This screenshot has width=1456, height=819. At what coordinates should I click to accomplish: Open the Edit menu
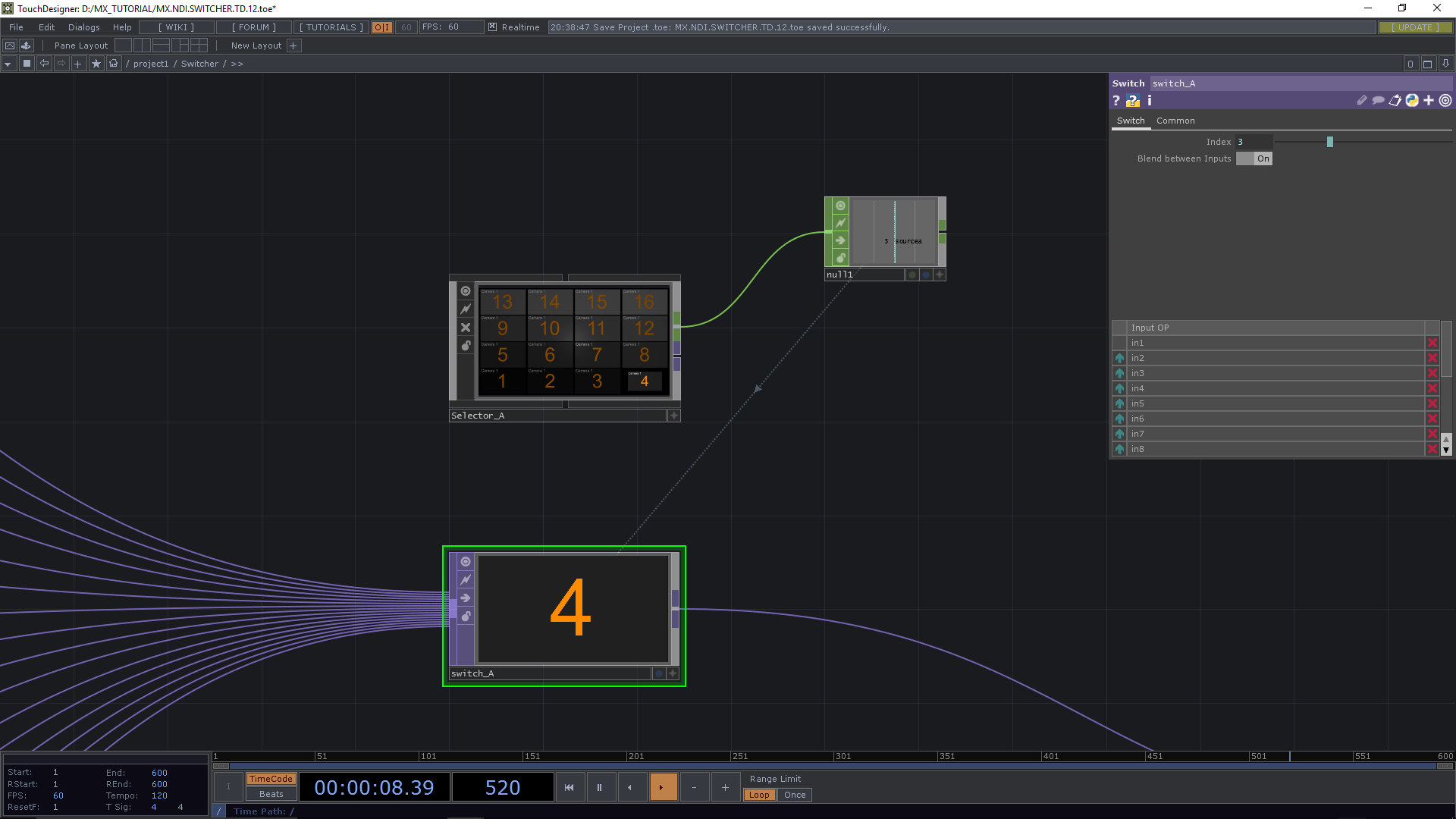click(47, 27)
